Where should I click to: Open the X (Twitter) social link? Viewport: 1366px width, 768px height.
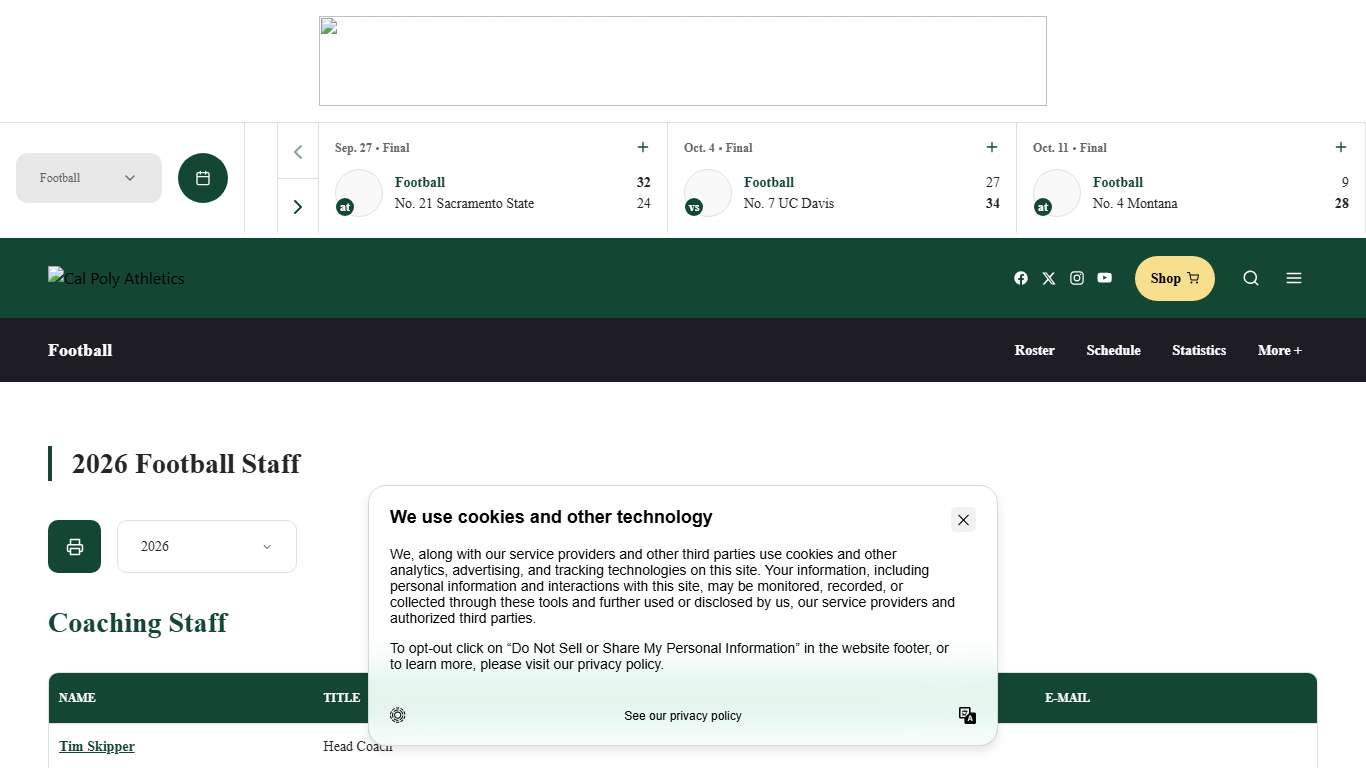1049,278
